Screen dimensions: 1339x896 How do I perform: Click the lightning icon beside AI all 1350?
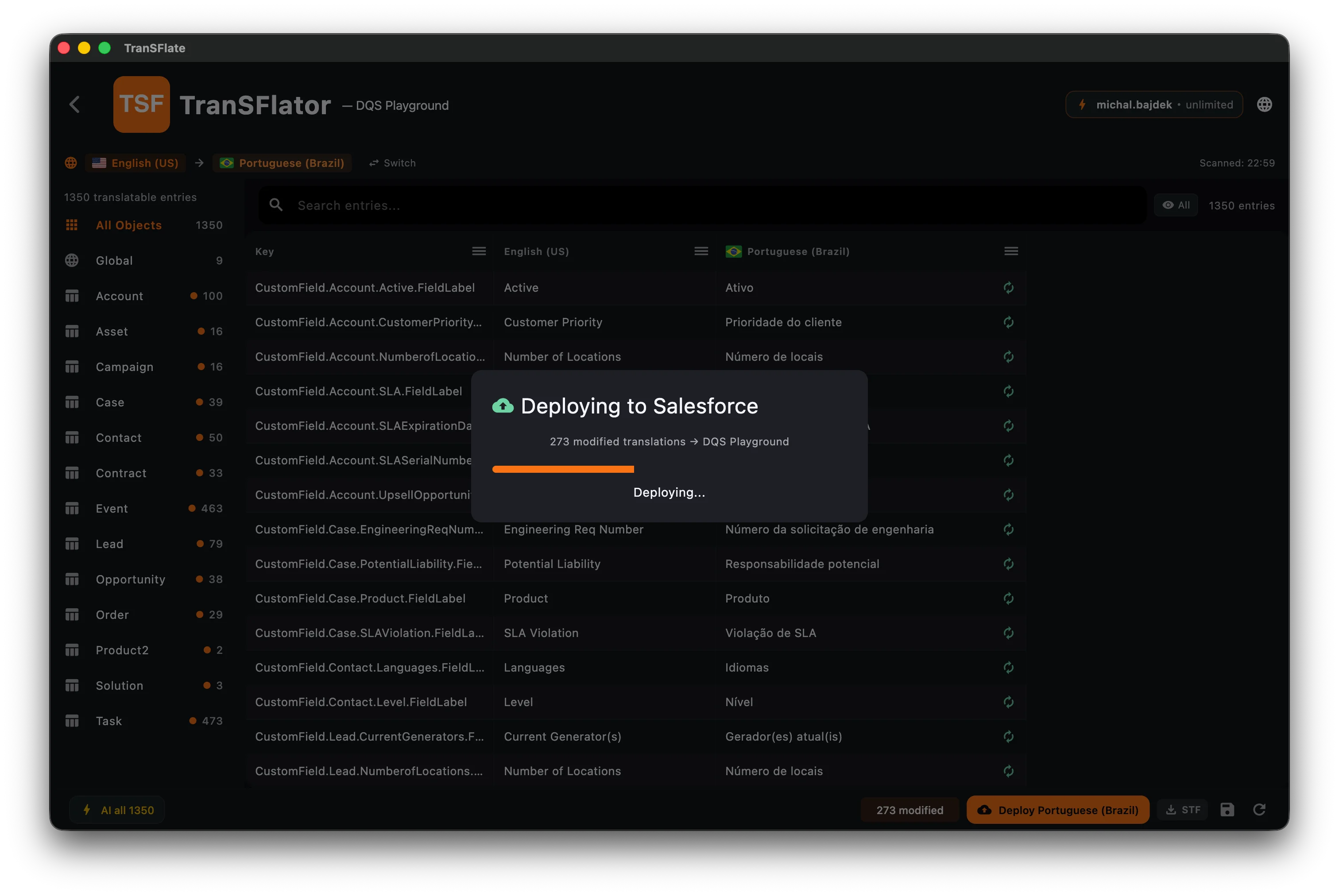pyautogui.click(x=86, y=810)
